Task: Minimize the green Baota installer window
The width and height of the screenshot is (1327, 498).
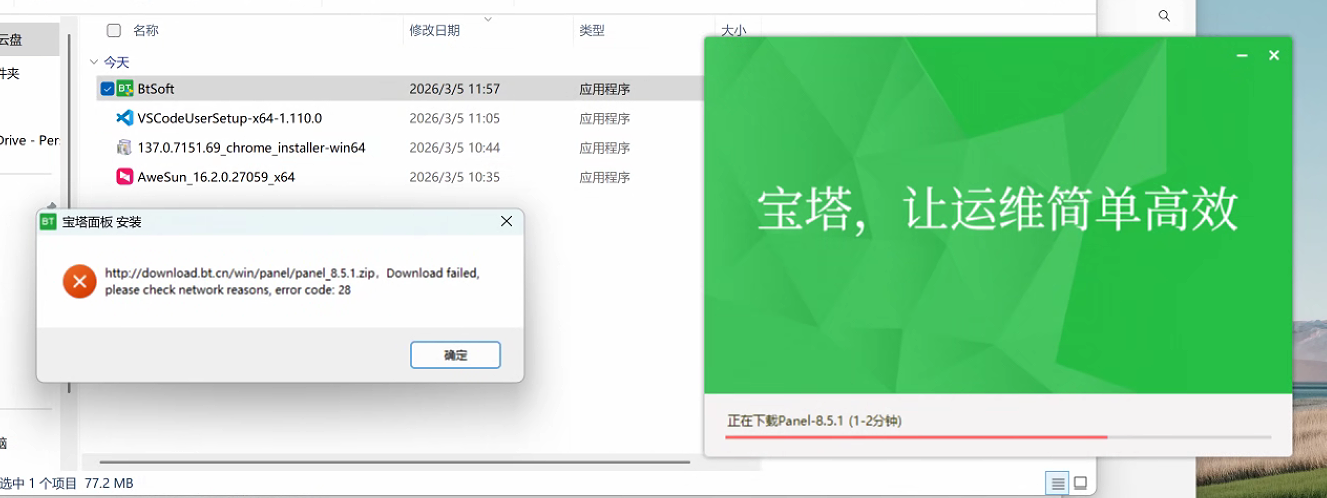Action: pyautogui.click(x=1242, y=56)
